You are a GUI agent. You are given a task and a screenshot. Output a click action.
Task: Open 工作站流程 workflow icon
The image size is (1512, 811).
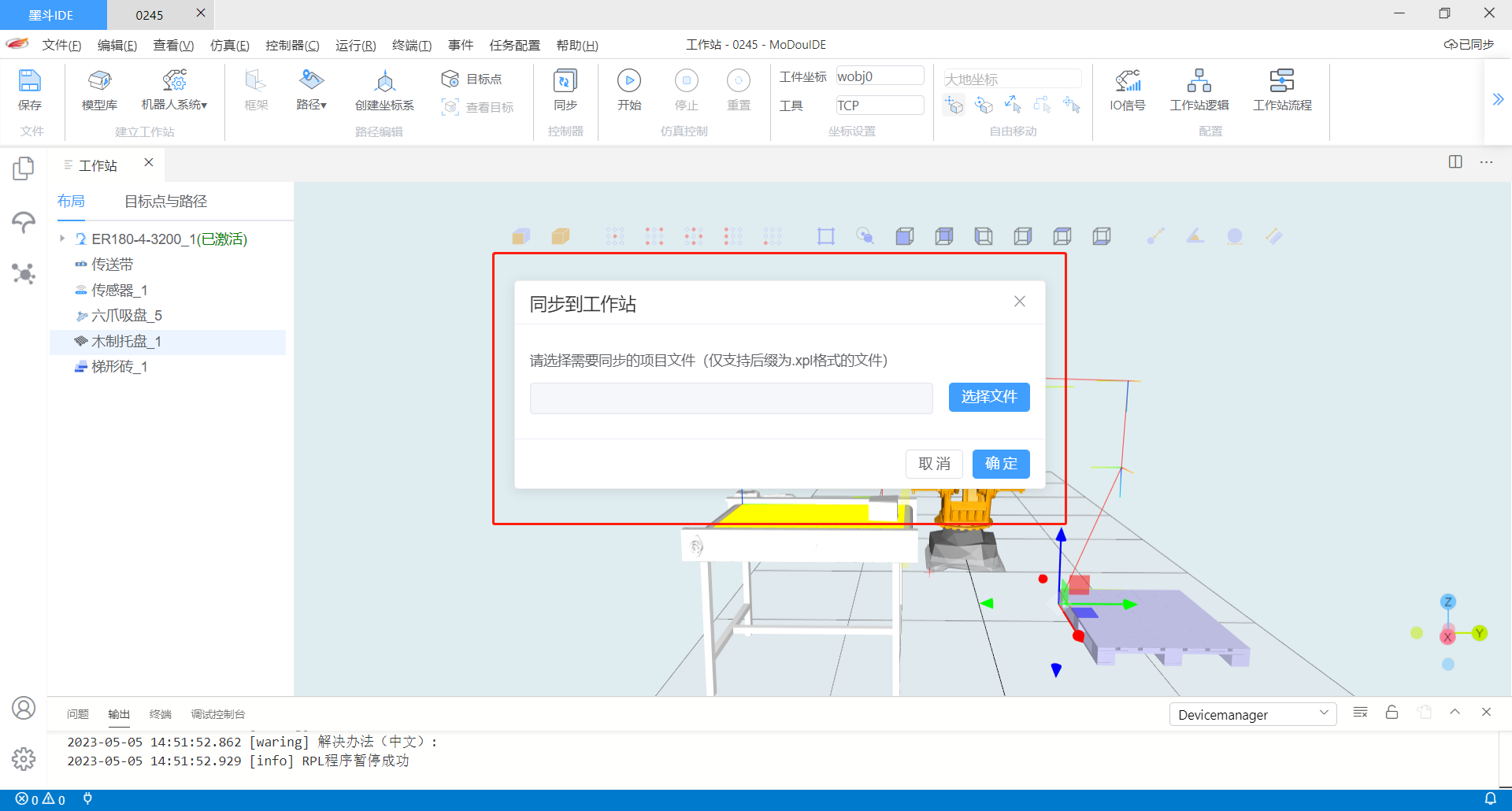1281,81
